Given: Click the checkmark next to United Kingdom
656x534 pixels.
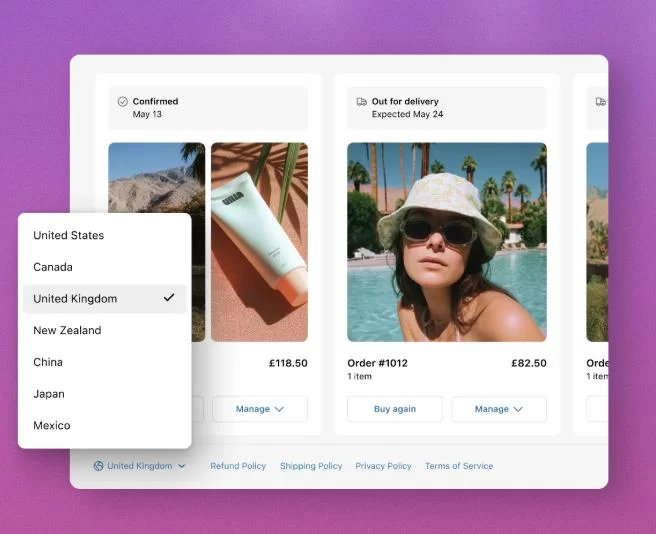Looking at the screenshot, I should pos(169,298).
